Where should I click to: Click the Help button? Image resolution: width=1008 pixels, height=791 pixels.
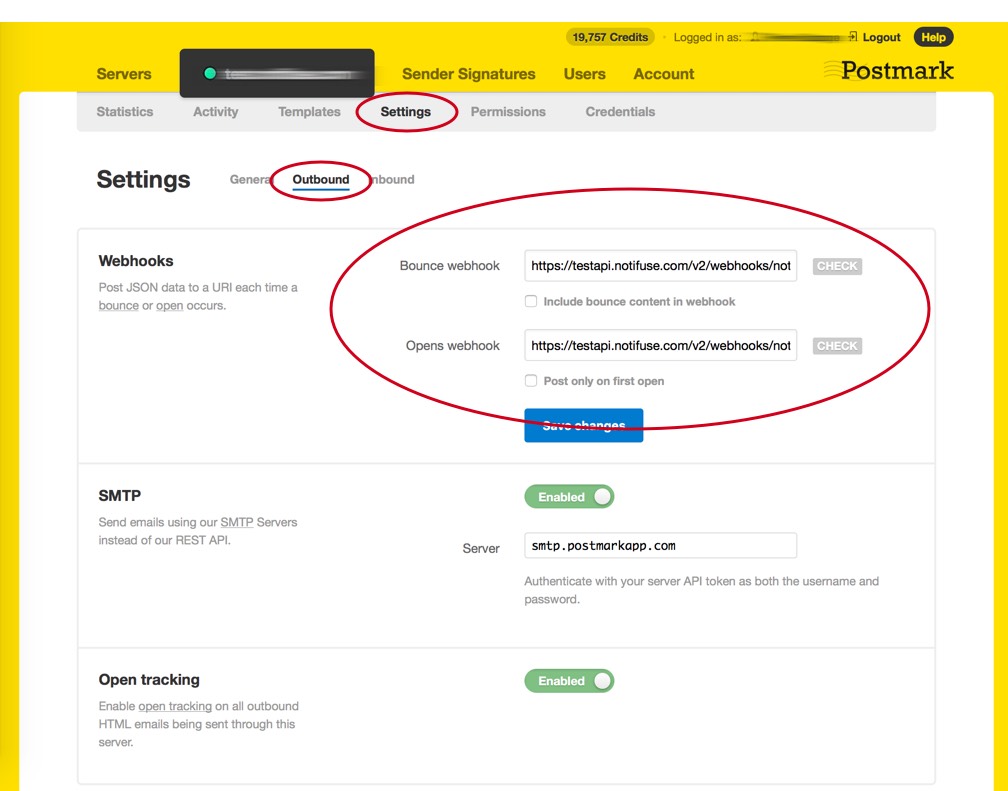(933, 37)
